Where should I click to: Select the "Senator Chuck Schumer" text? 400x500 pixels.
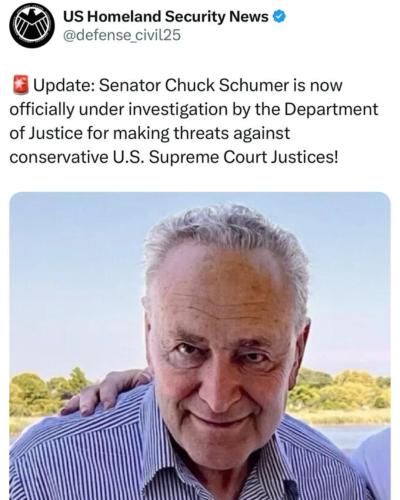194,85
